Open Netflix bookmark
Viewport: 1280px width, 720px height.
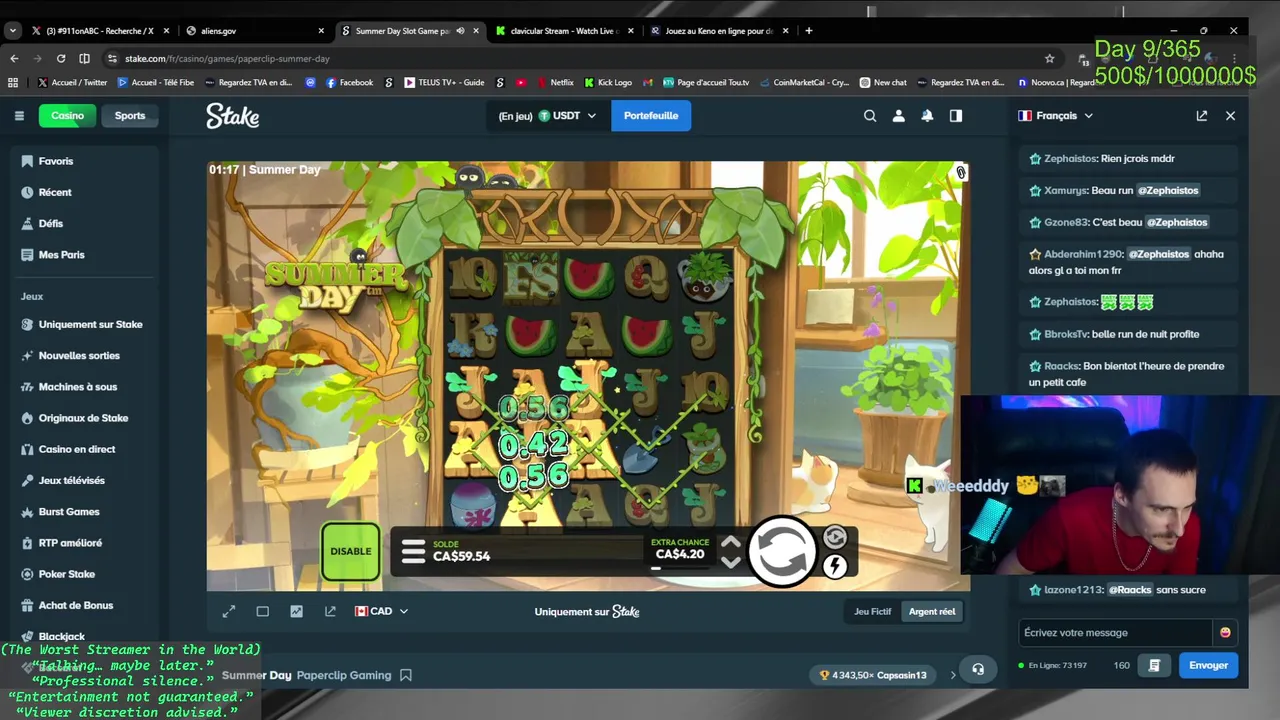point(555,83)
